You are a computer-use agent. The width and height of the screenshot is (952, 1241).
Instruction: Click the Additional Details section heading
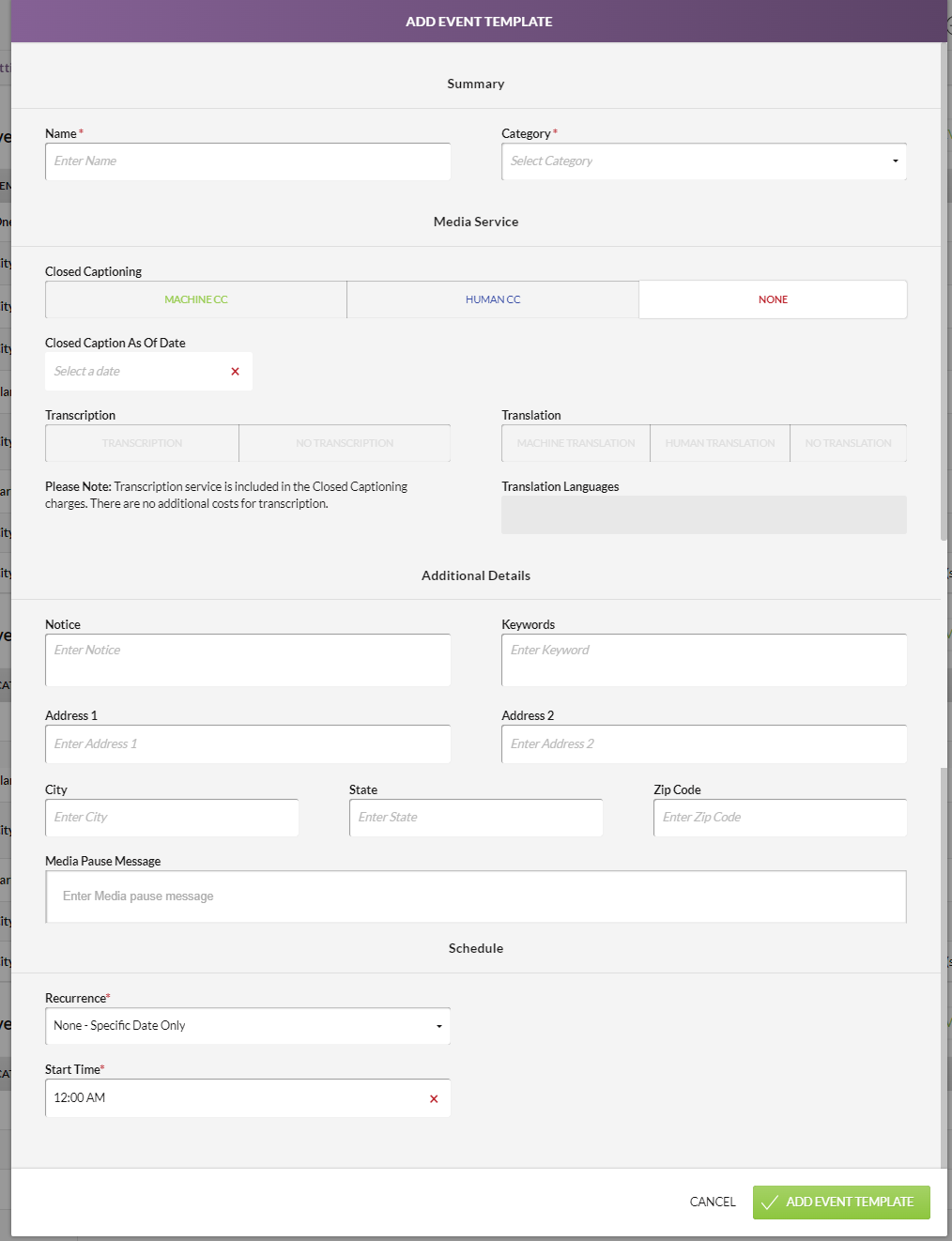(476, 575)
